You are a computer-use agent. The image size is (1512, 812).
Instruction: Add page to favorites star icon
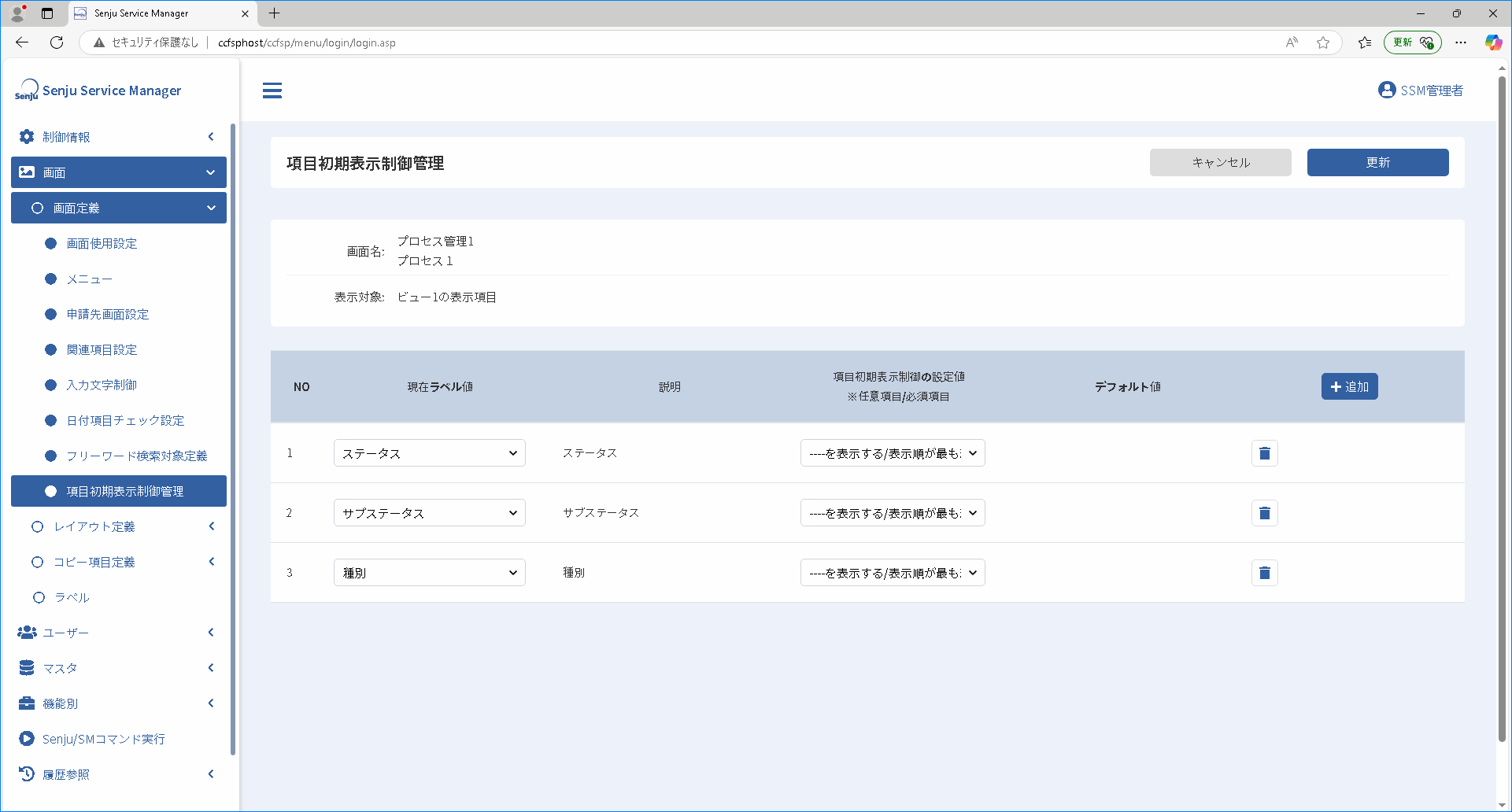coord(1323,42)
